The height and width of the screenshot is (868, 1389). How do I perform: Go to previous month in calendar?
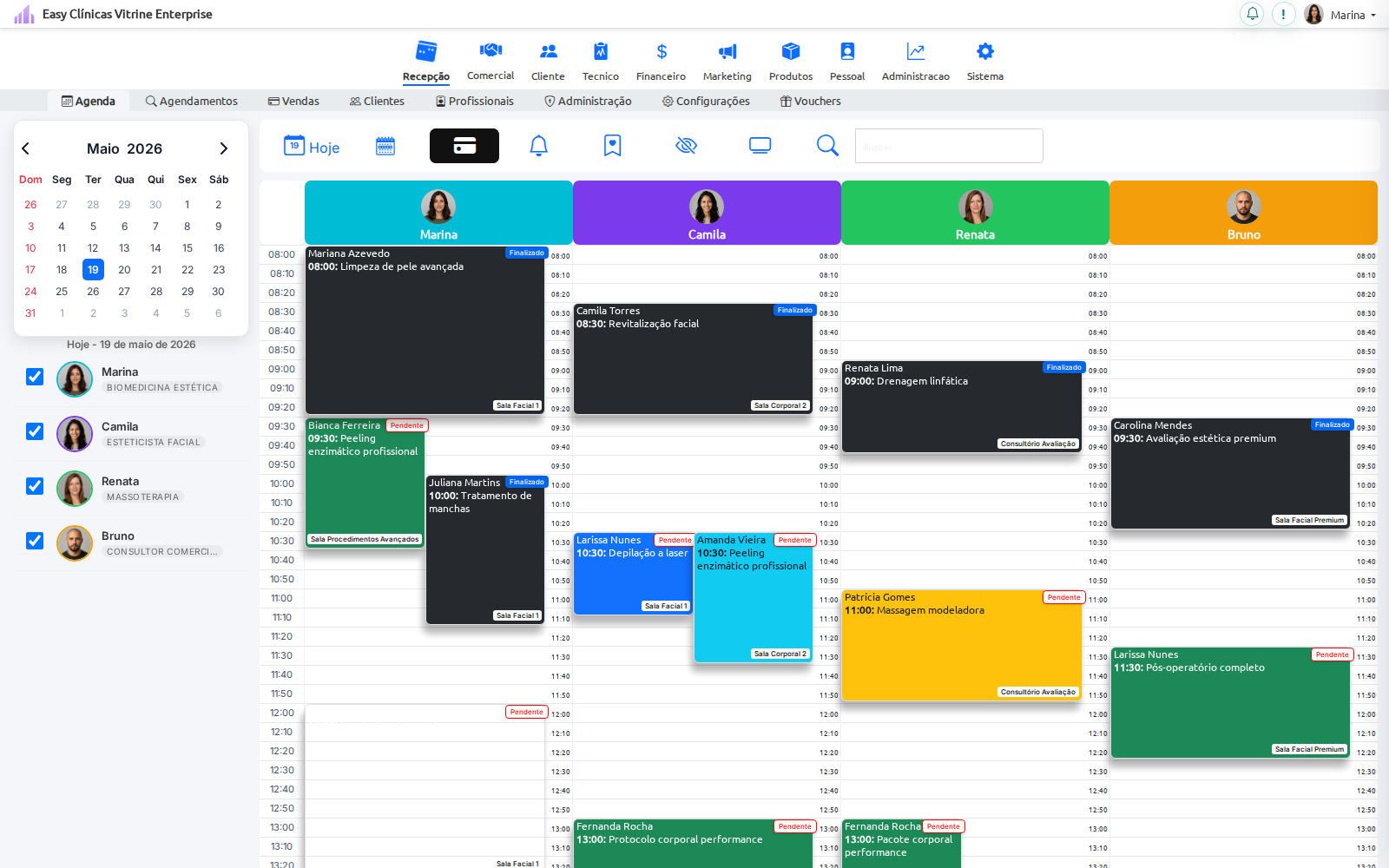[26, 148]
